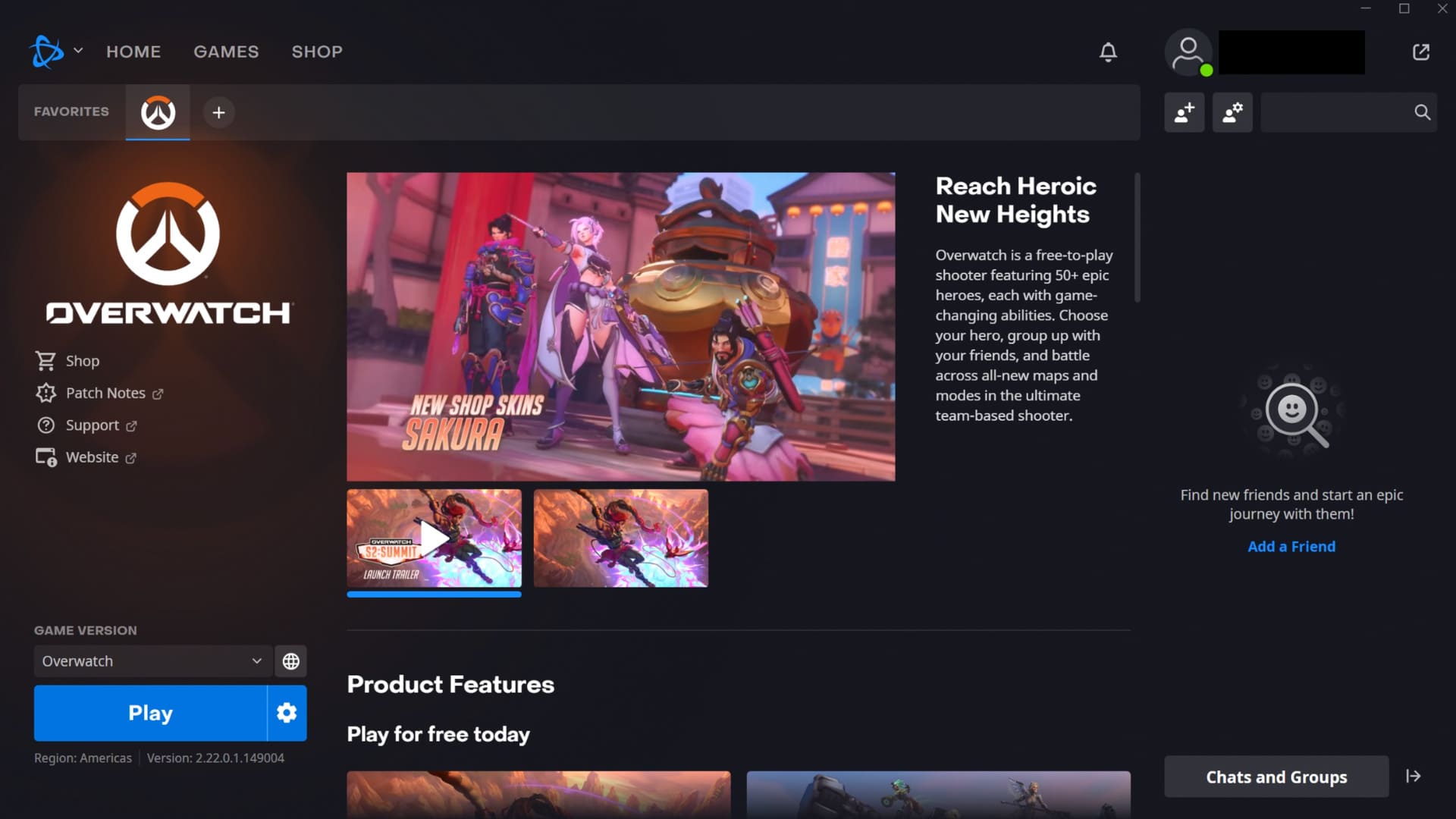Switch to the GAMES tab

coord(226,52)
